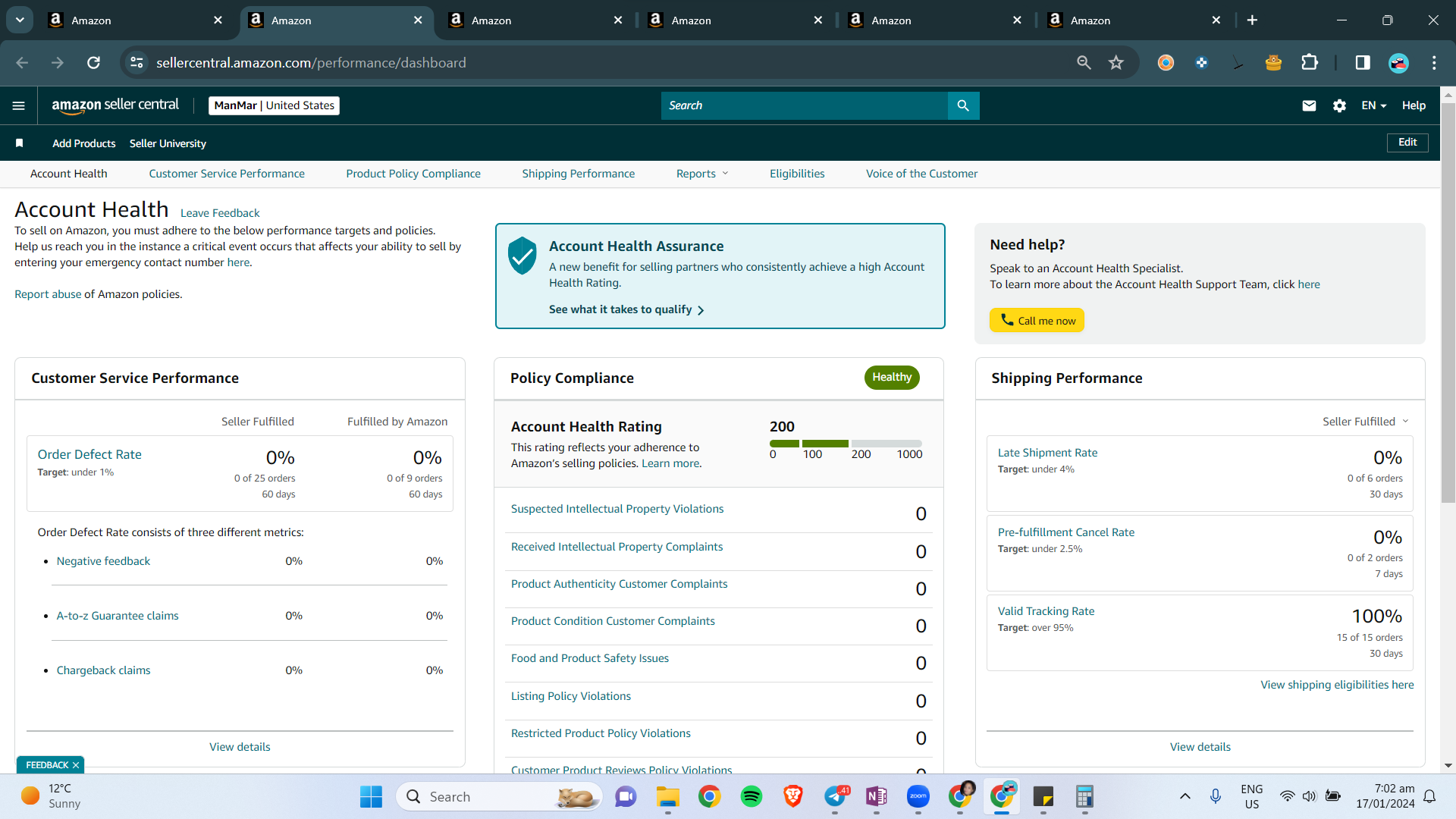This screenshot has height=819, width=1456.
Task: Open Customer Service Performance tab
Action: 227,174
